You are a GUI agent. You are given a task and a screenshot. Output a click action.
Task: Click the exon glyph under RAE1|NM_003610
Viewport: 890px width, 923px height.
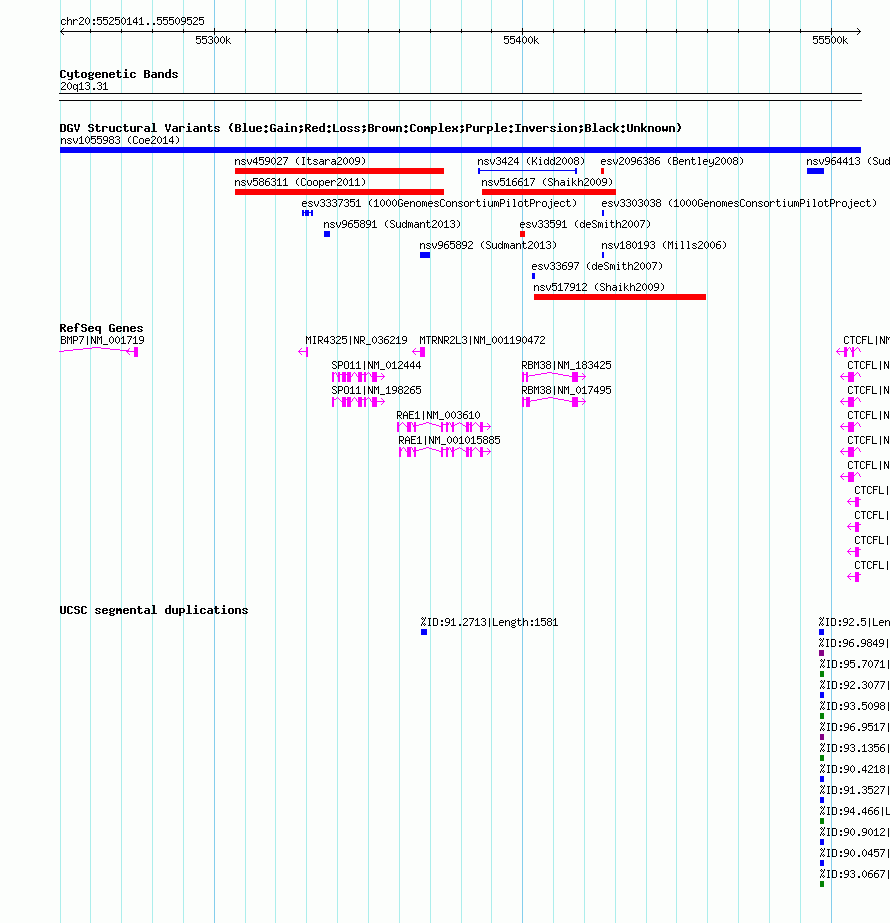pos(444,427)
